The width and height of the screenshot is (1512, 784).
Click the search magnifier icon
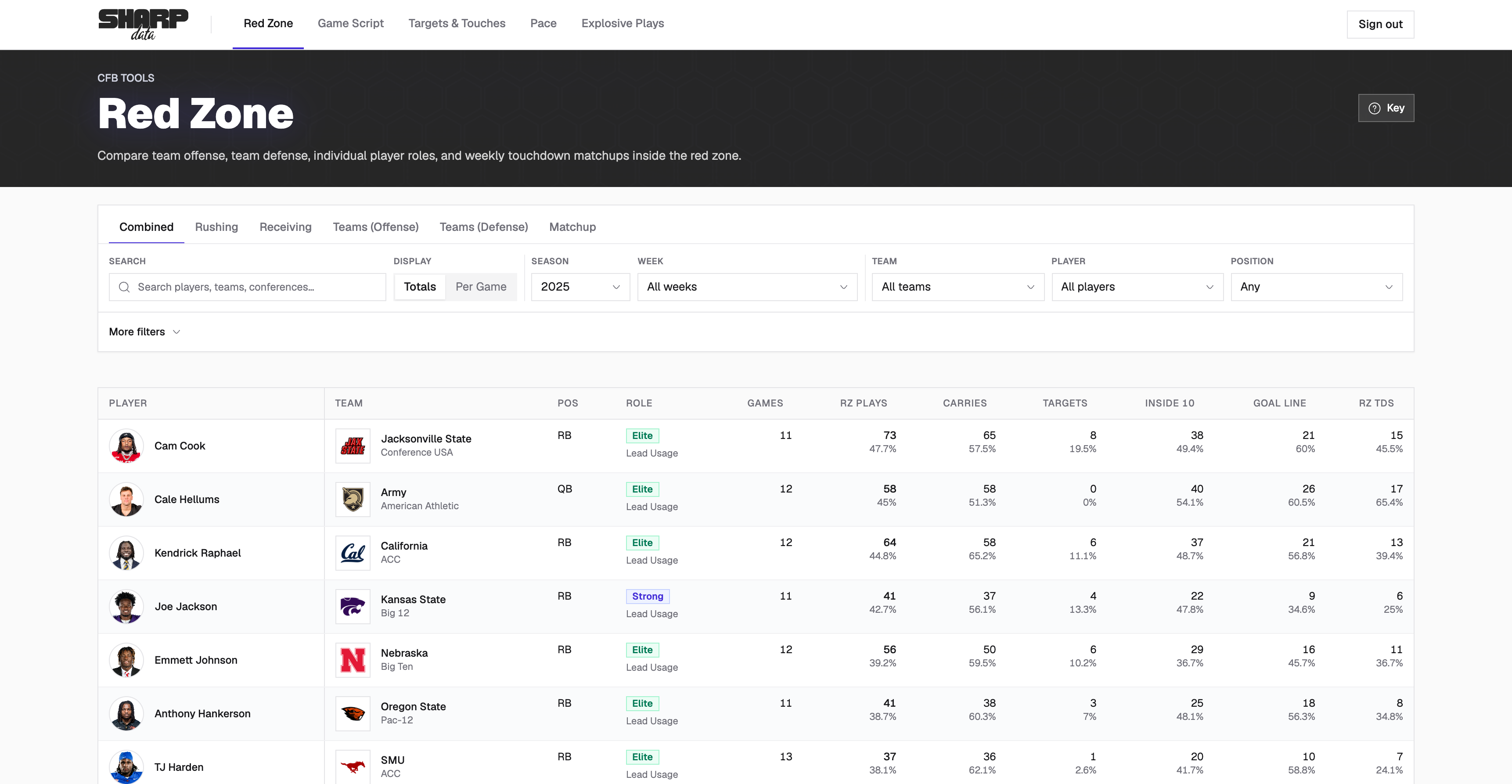(x=124, y=287)
